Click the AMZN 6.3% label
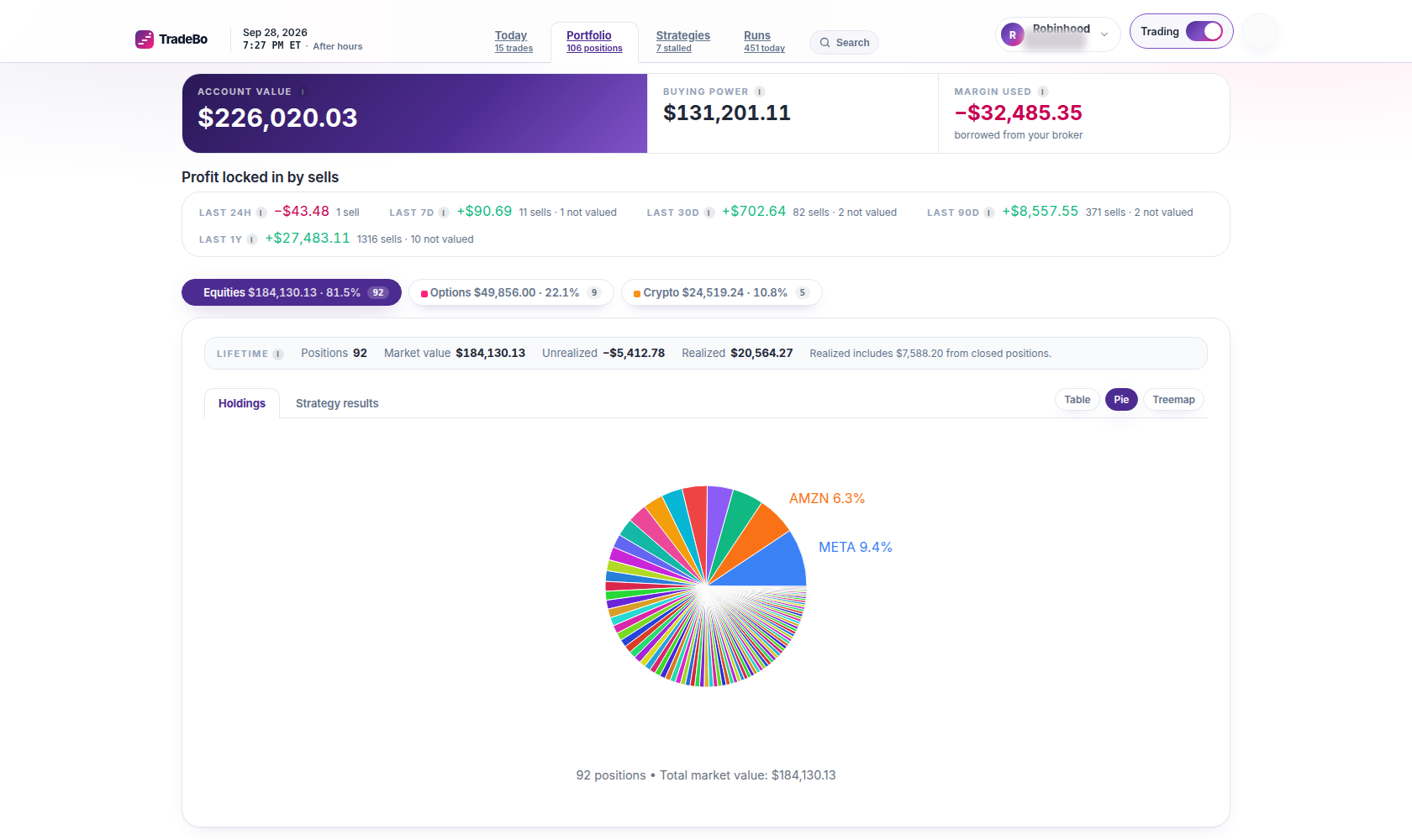The height and width of the screenshot is (840, 1412). tap(827, 498)
